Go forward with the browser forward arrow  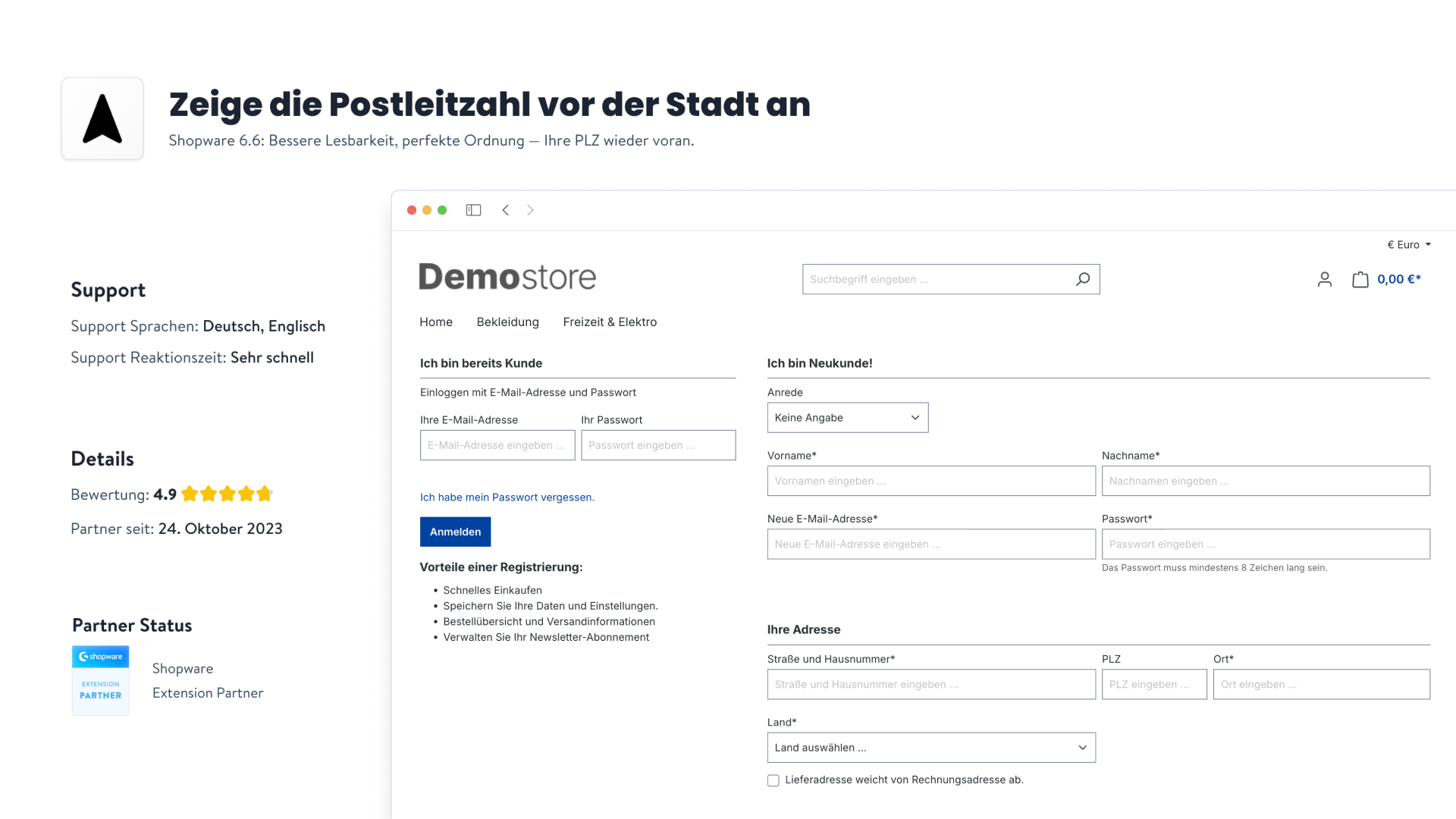(x=530, y=210)
